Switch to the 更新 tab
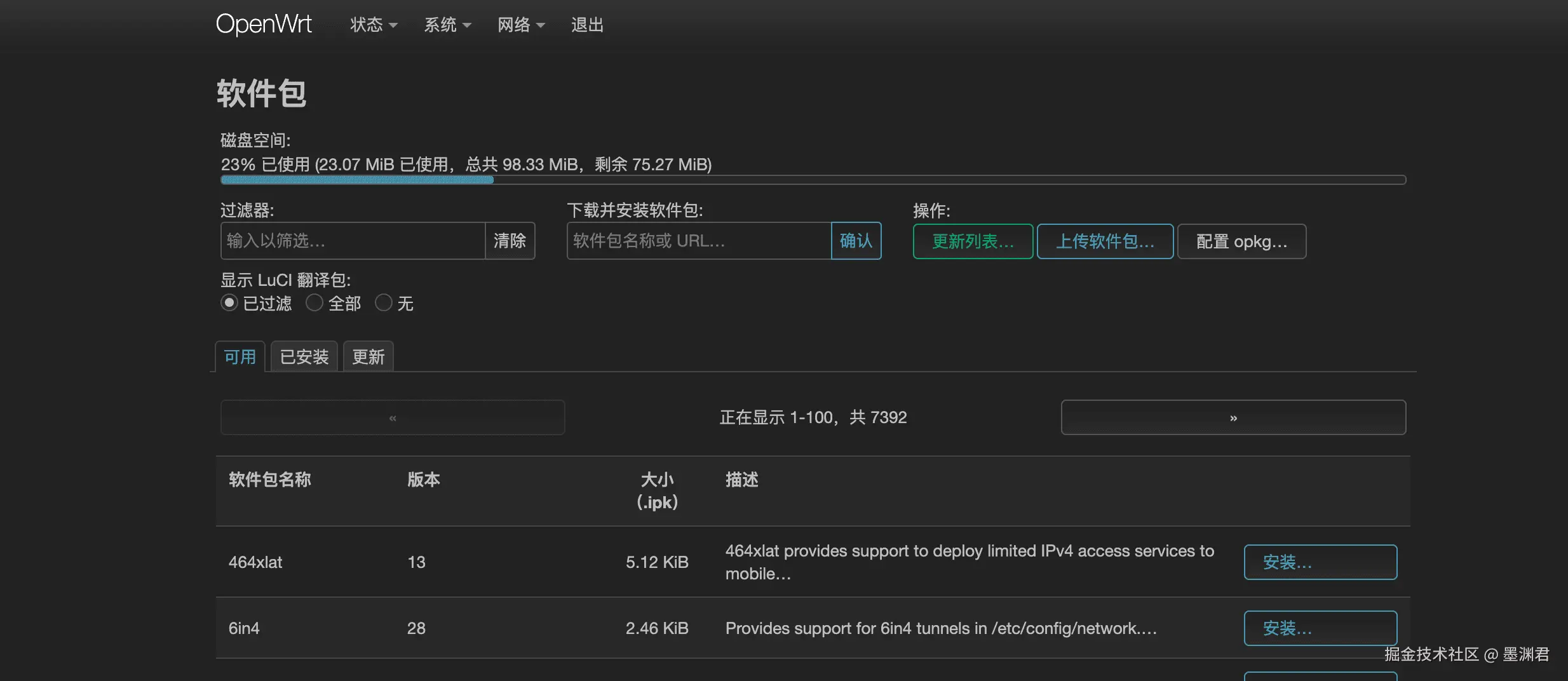This screenshot has width=1568, height=681. (x=368, y=357)
